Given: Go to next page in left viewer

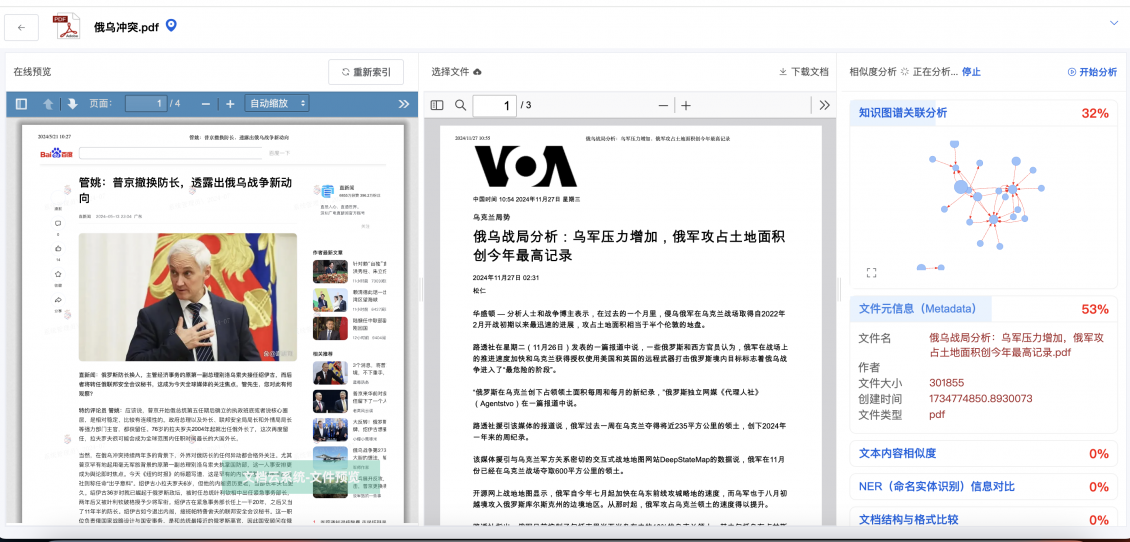Looking at the screenshot, I should [72, 104].
